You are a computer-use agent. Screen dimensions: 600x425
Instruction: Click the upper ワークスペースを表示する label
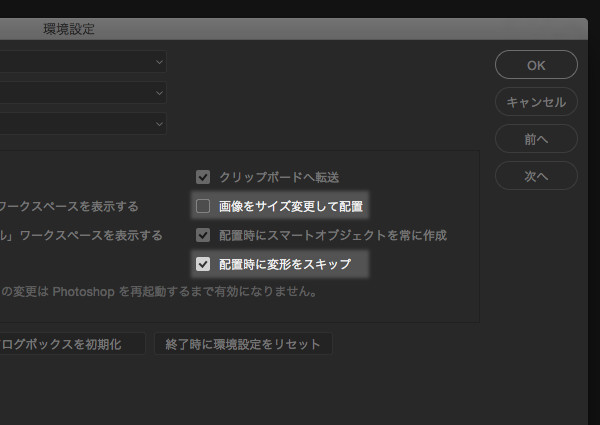tap(68, 207)
